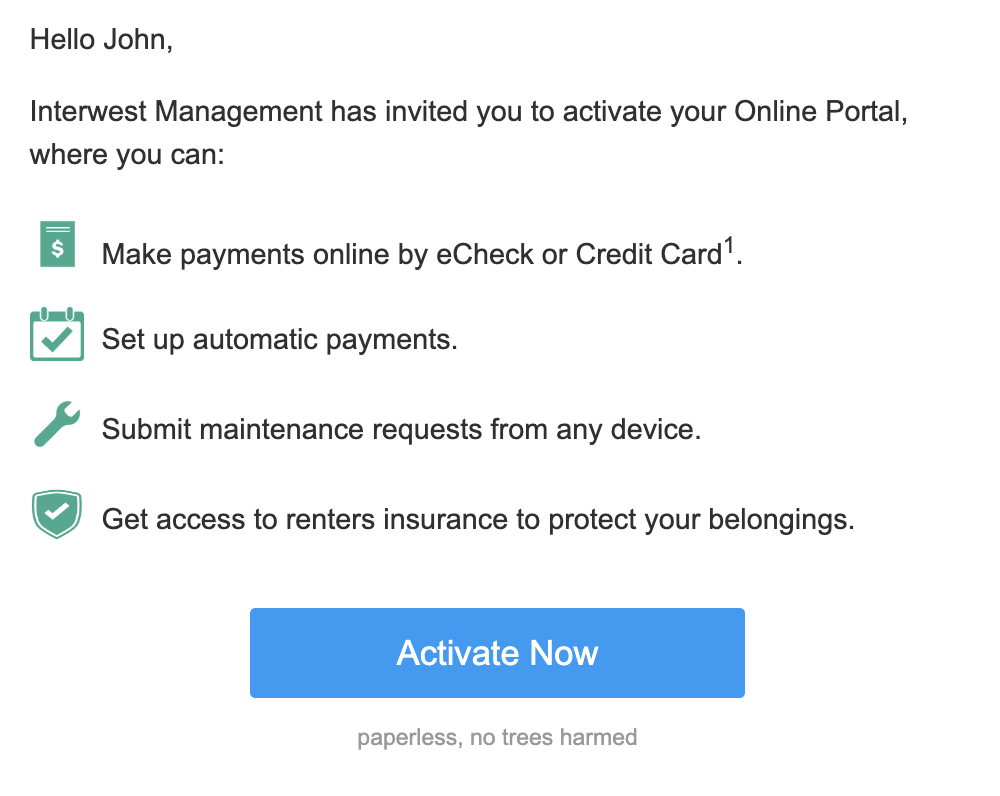Click the "Submit maintenance requests" text line
This screenshot has width=1000, height=796.
tap(401, 430)
